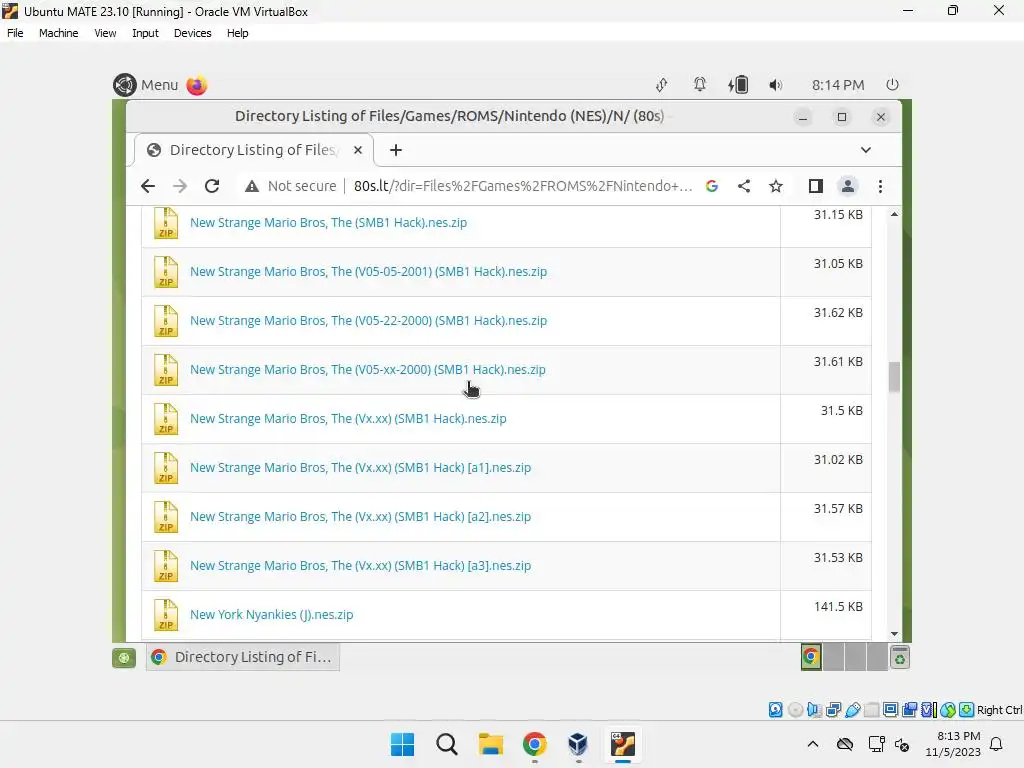Open the V05-05-2001 SMB1 Hack zip link
Image resolution: width=1024 pixels, height=768 pixels.
[368, 272]
